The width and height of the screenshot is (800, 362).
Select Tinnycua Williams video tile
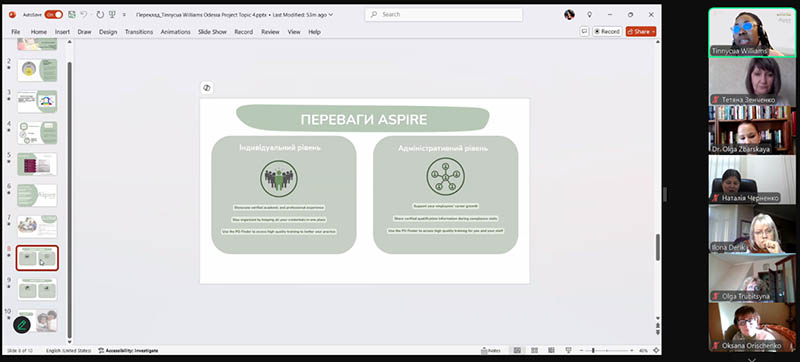[752, 32]
